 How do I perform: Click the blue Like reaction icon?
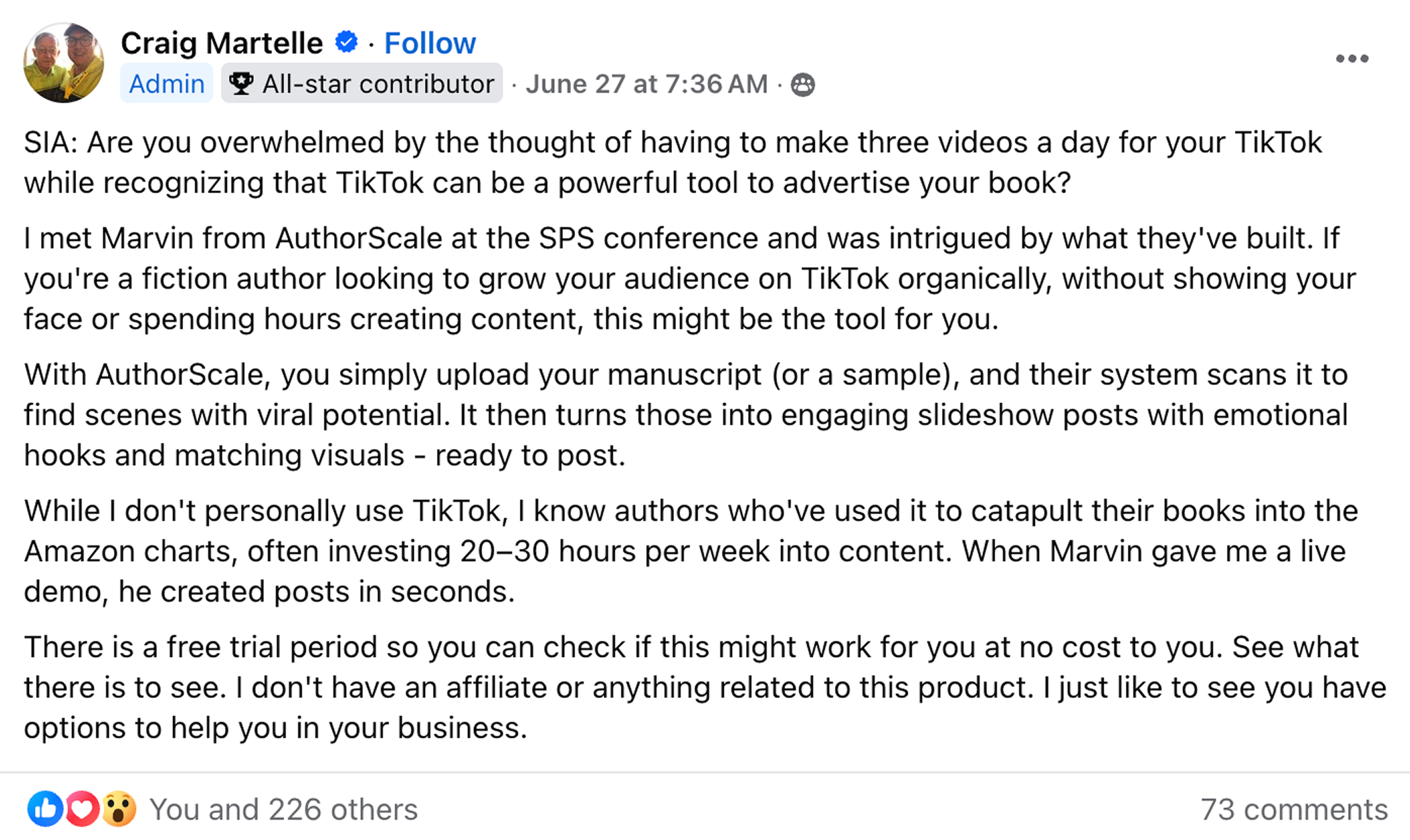point(45,808)
